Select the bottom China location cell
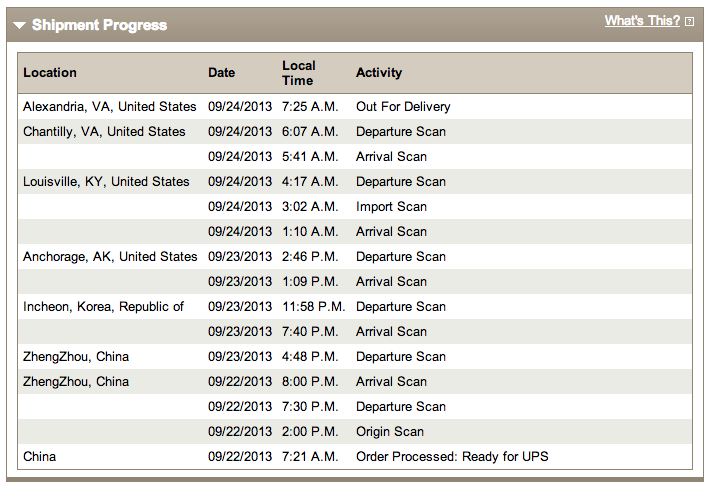The image size is (714, 493). [40, 457]
